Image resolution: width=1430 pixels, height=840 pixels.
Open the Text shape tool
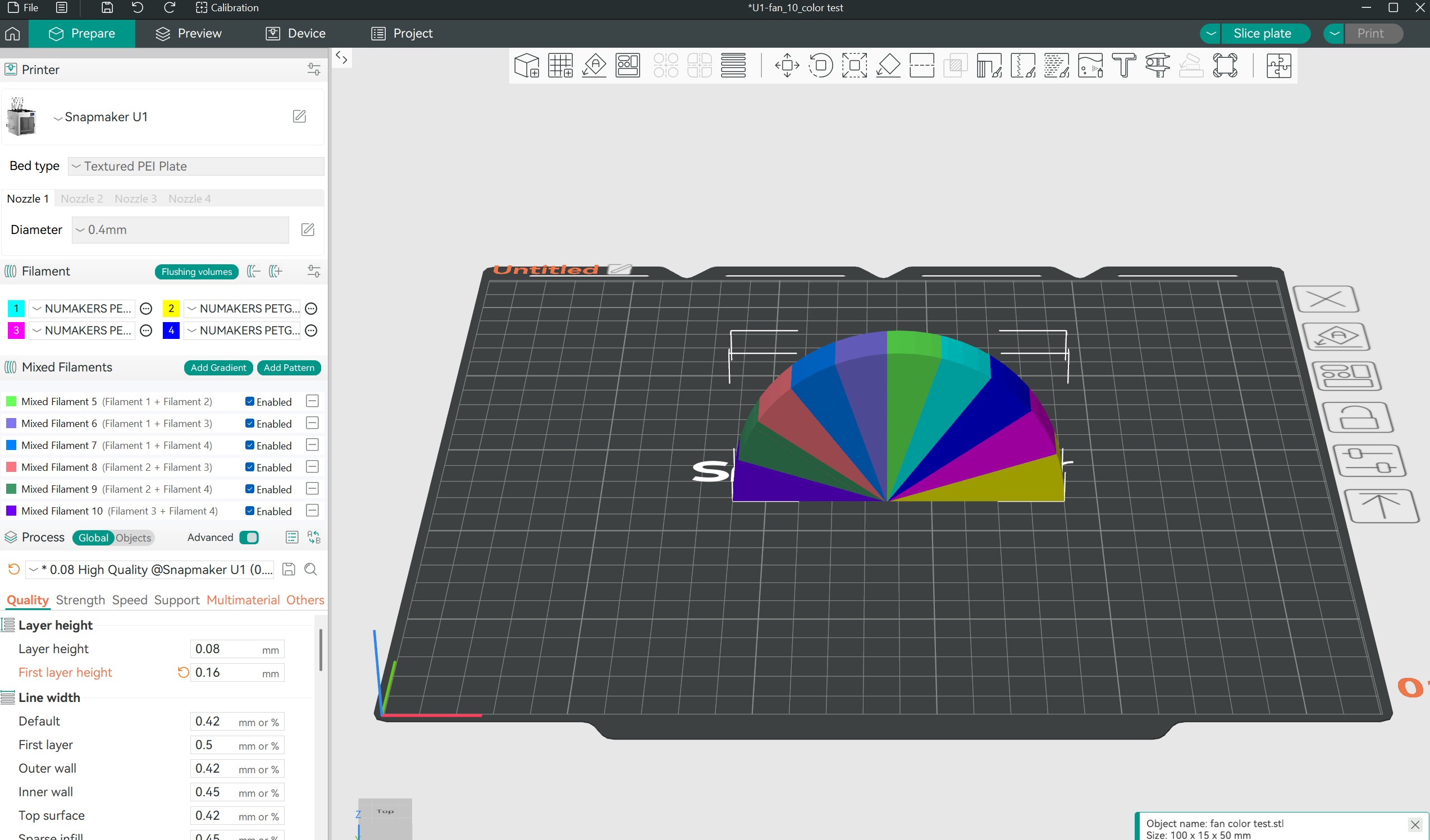[x=1123, y=65]
